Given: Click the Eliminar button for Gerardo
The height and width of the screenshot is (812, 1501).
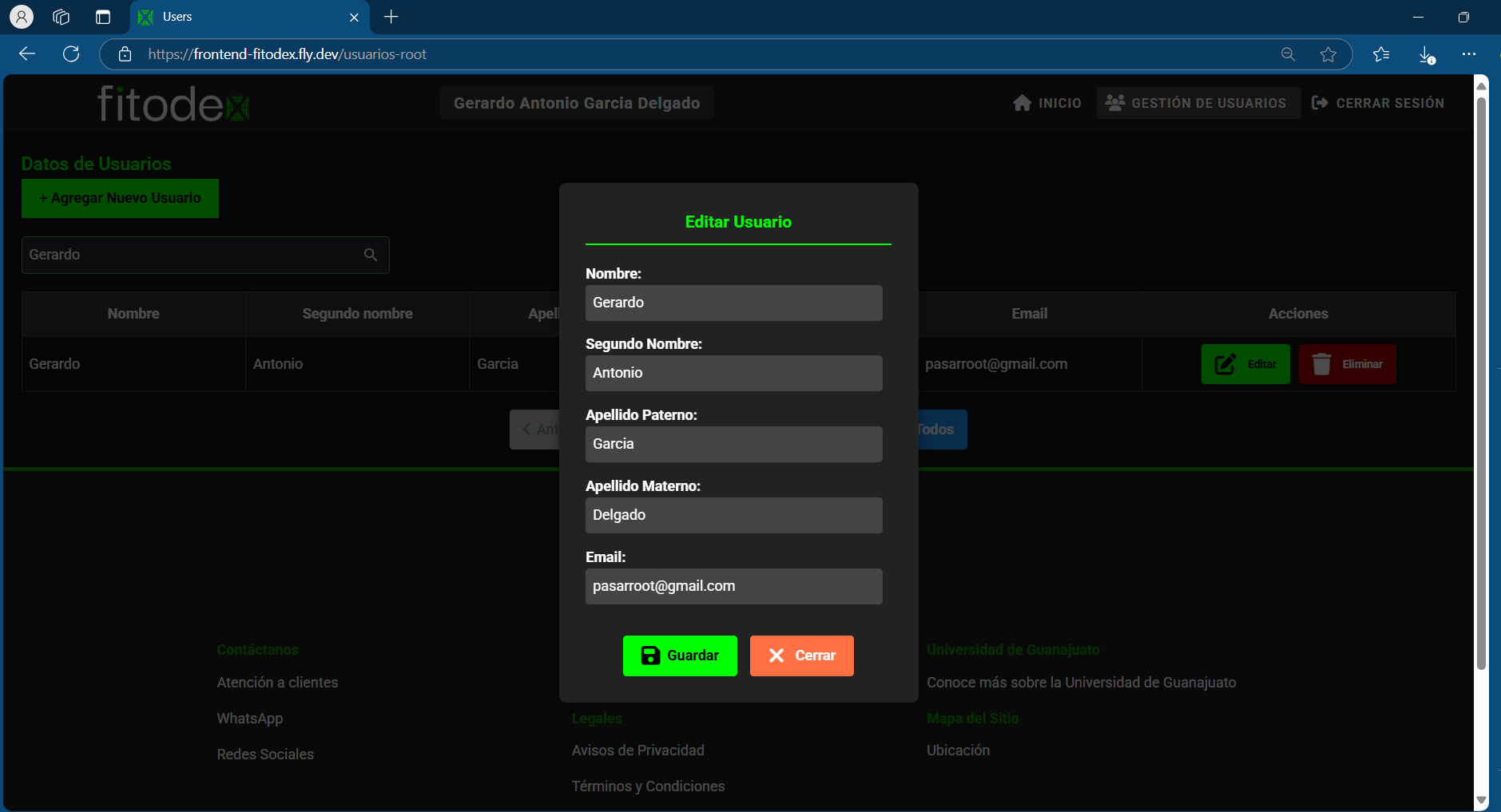Looking at the screenshot, I should click(1348, 364).
